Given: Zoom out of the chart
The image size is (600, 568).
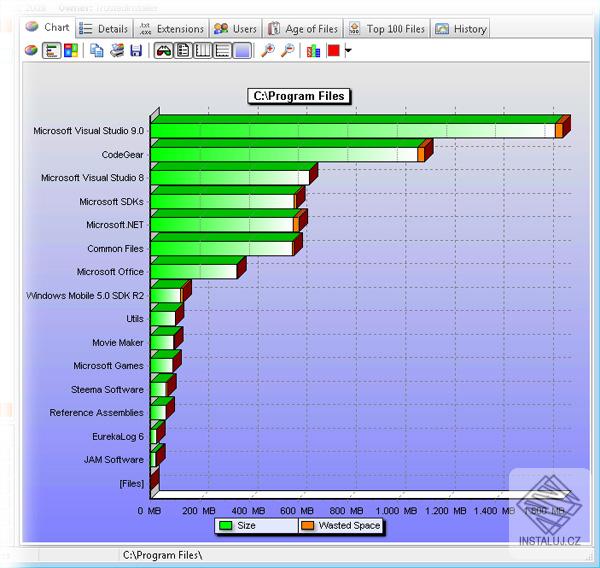Looking at the screenshot, I should tap(287, 50).
